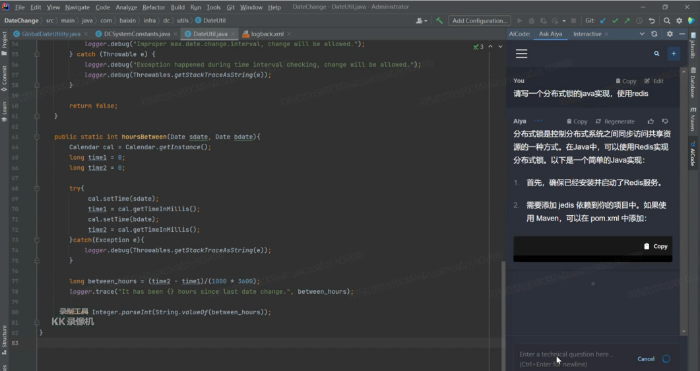Start new chat with plus button

coord(674,54)
